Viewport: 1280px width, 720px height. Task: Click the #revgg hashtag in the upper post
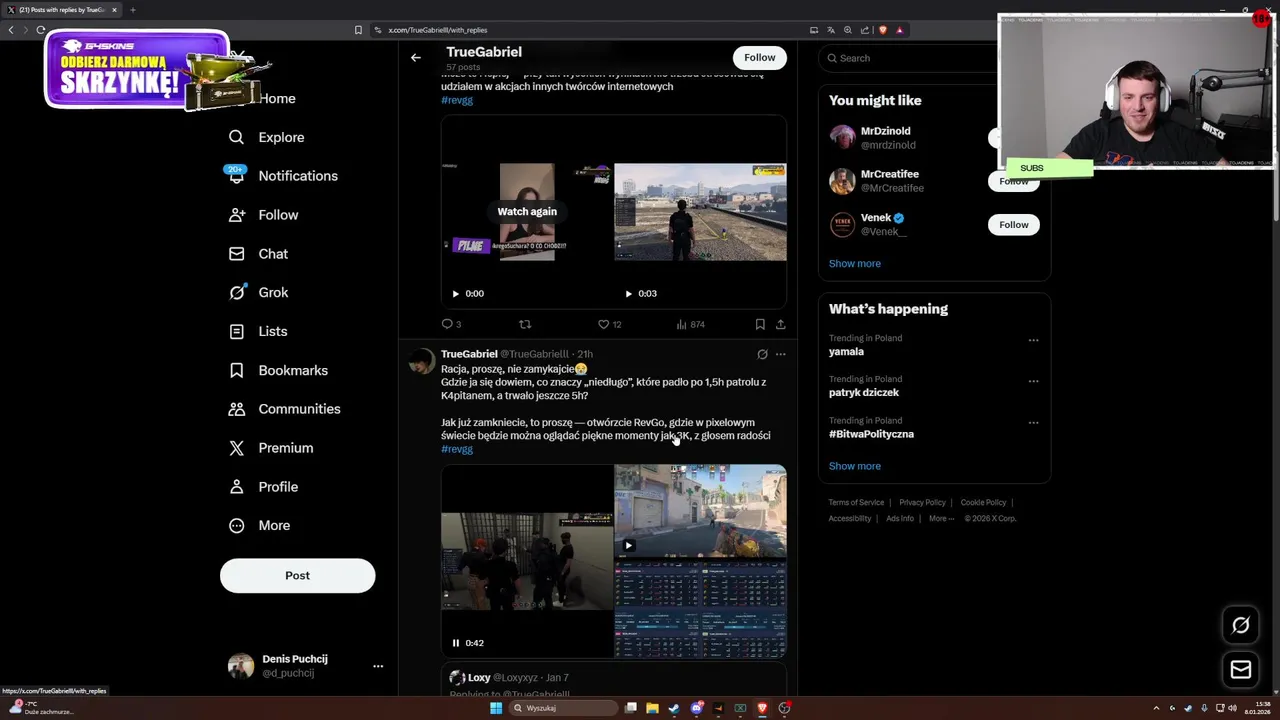457,100
